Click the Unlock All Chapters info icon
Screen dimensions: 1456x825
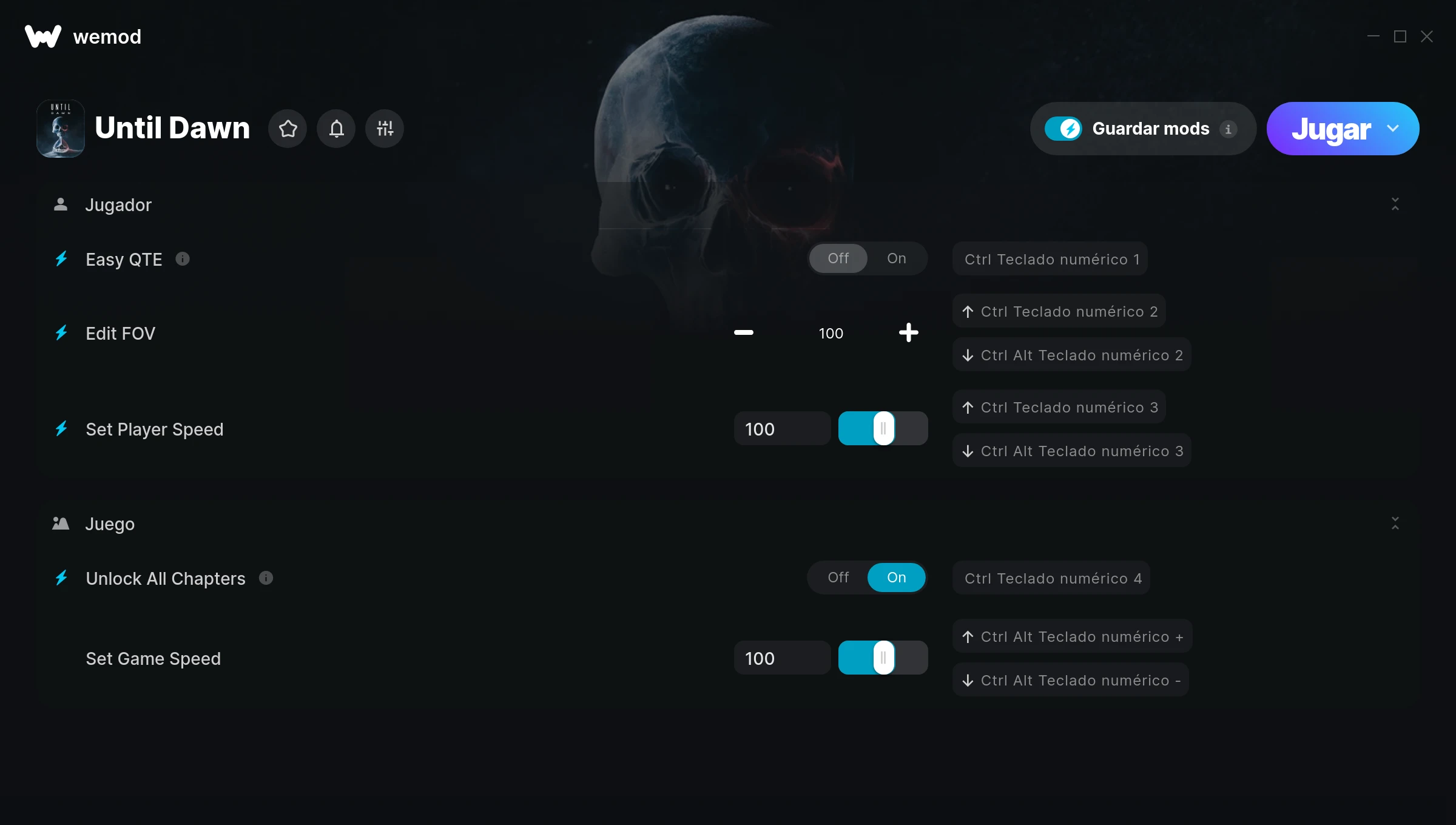click(266, 578)
